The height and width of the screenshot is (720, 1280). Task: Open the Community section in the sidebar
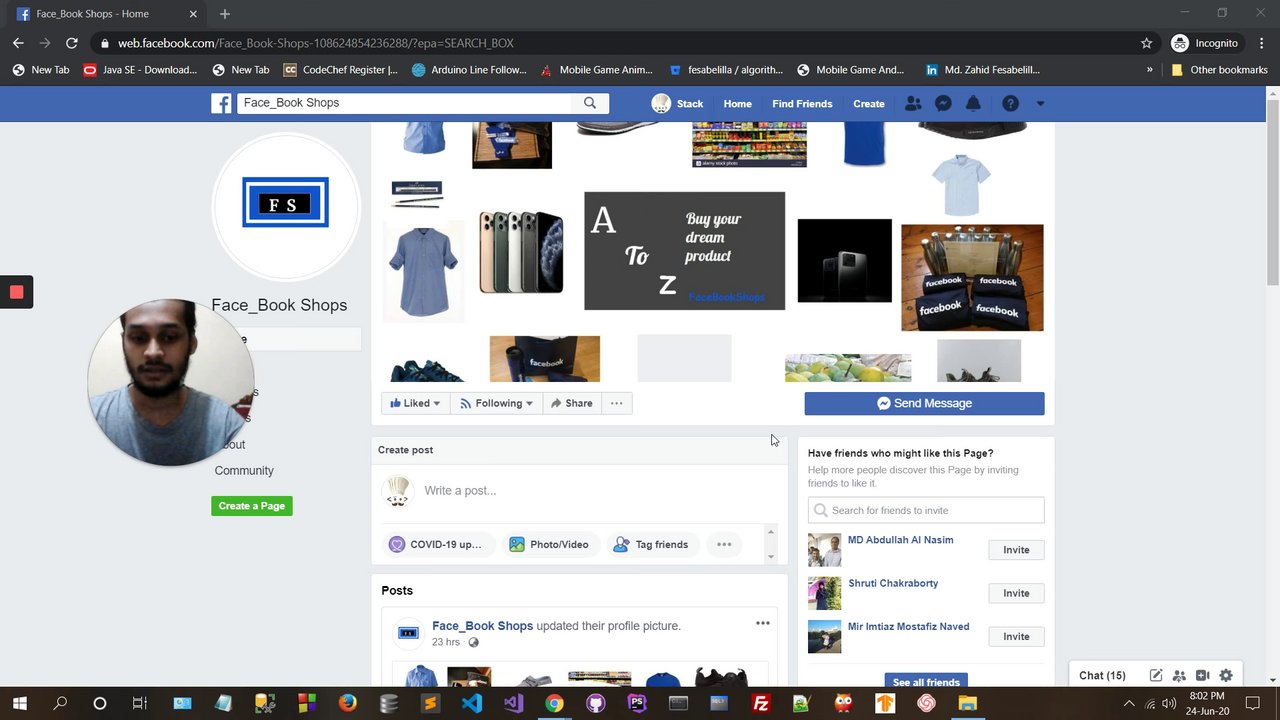point(244,470)
